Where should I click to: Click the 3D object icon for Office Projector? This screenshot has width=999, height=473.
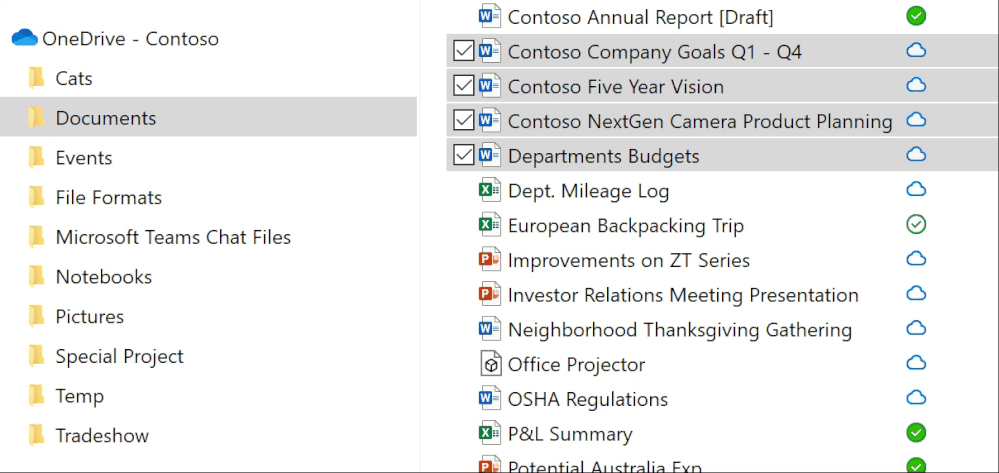[x=489, y=364]
